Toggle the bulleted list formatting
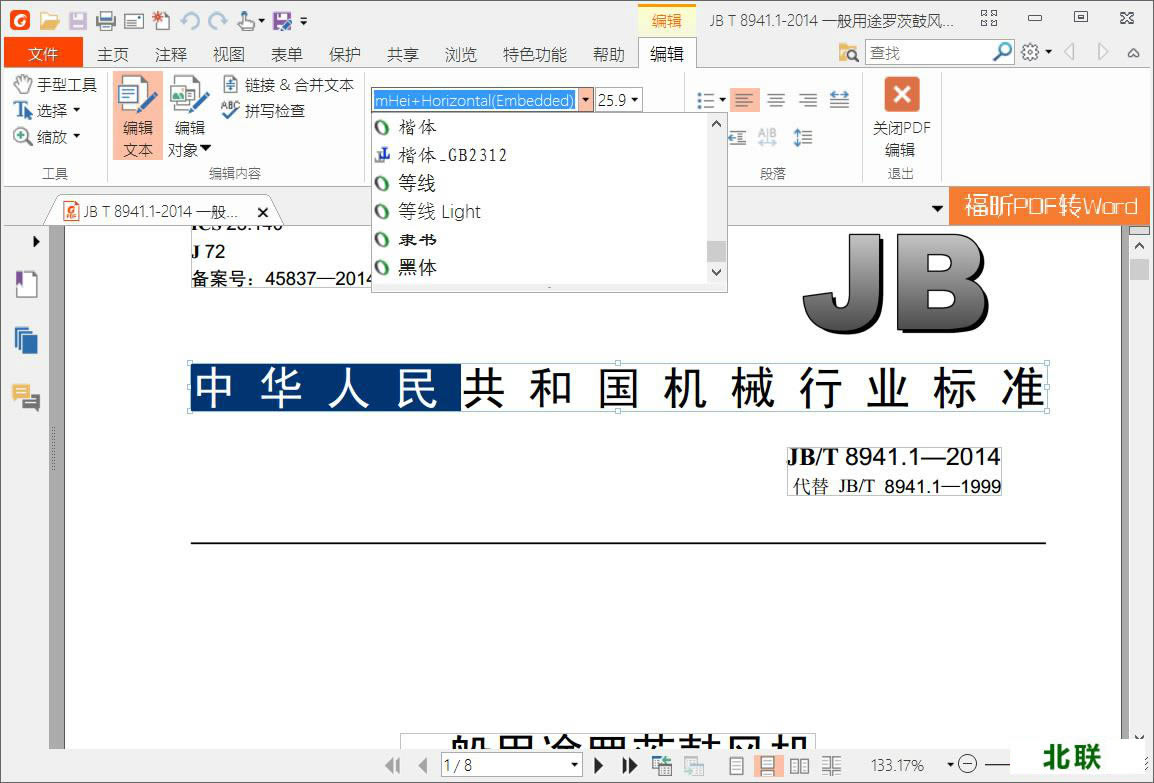 [x=703, y=99]
